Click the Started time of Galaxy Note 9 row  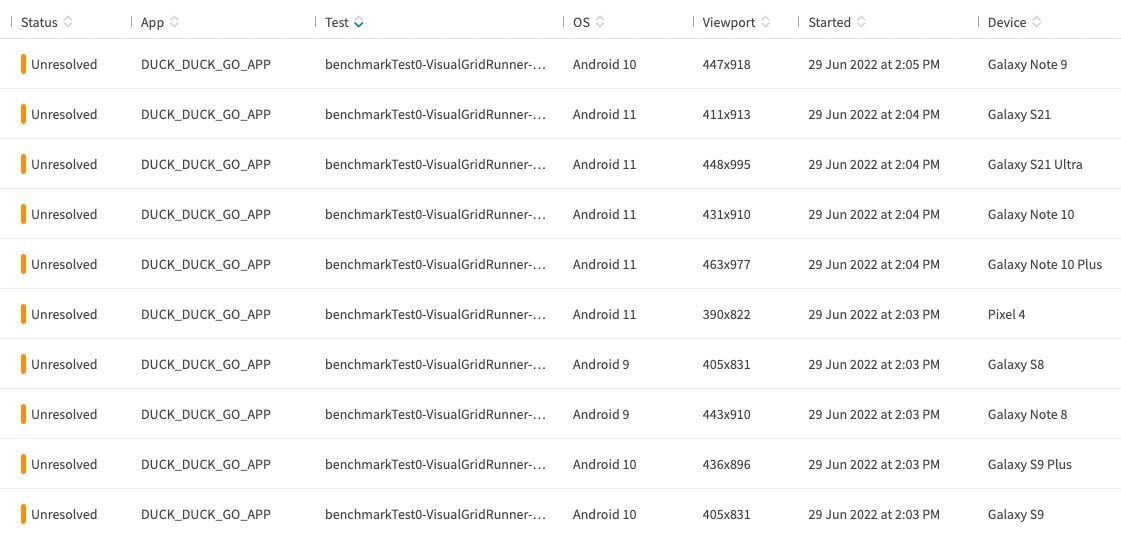[x=873, y=64]
